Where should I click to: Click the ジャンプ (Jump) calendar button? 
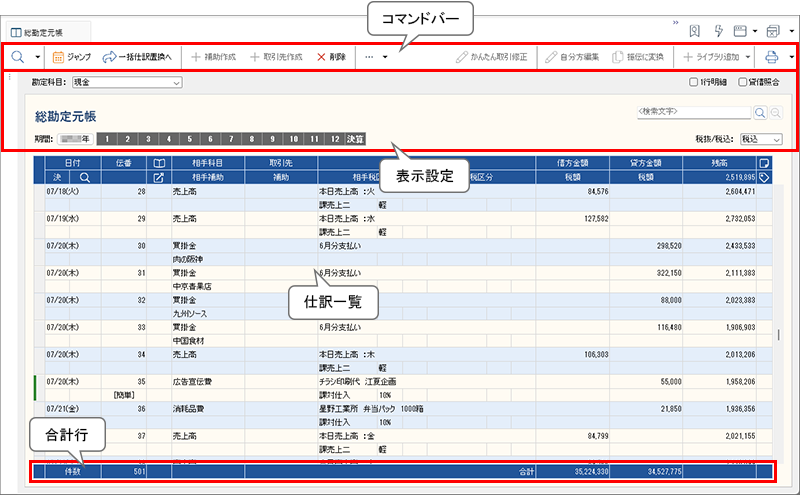coord(71,57)
